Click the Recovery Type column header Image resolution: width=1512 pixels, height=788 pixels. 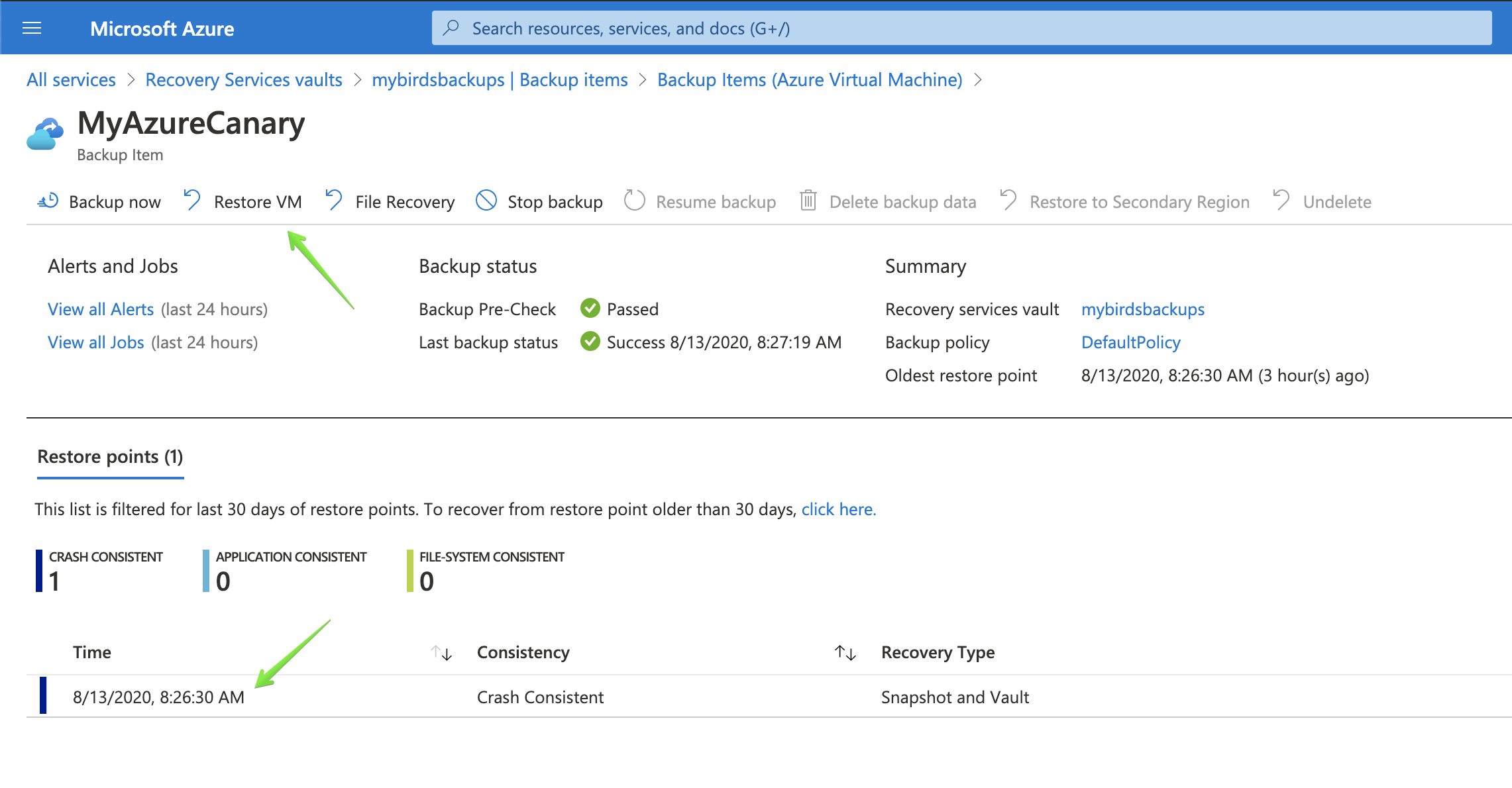938,652
